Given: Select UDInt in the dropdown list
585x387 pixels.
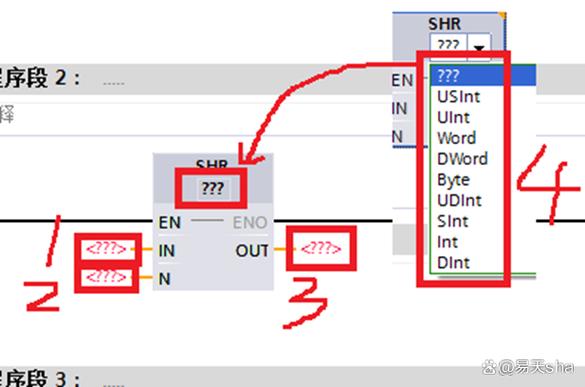Looking at the screenshot, I should 459,201.
